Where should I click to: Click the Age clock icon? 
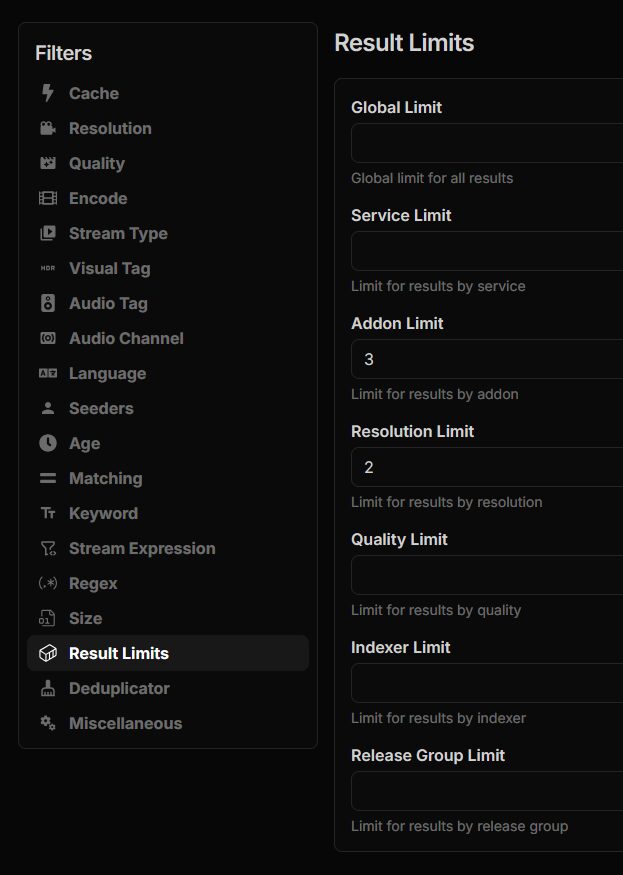click(x=47, y=443)
